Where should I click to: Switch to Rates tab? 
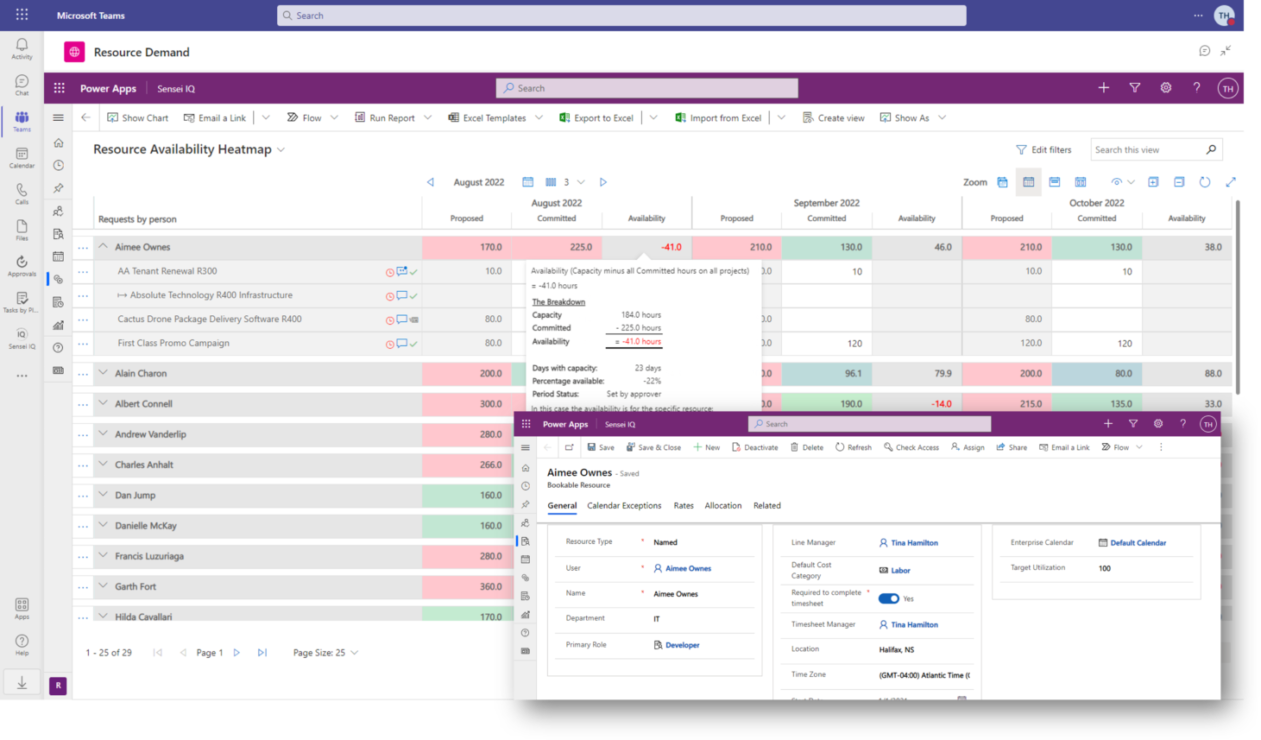(x=683, y=505)
